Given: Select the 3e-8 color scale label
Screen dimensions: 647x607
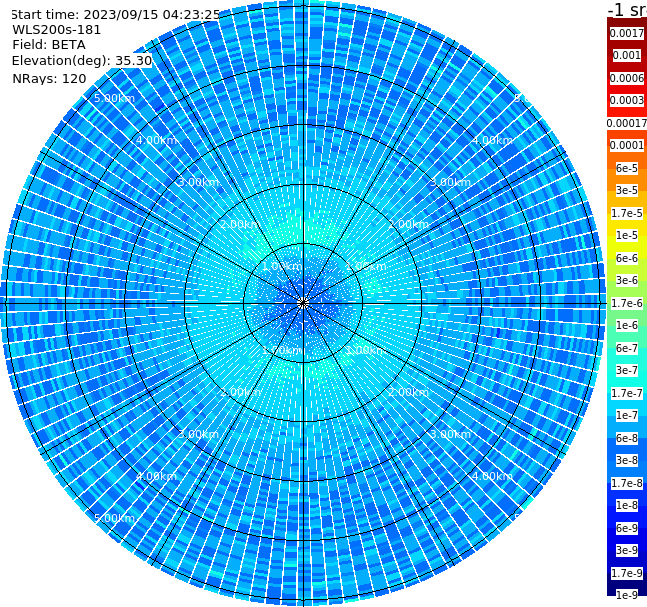Looking at the screenshot, I should (627, 460).
